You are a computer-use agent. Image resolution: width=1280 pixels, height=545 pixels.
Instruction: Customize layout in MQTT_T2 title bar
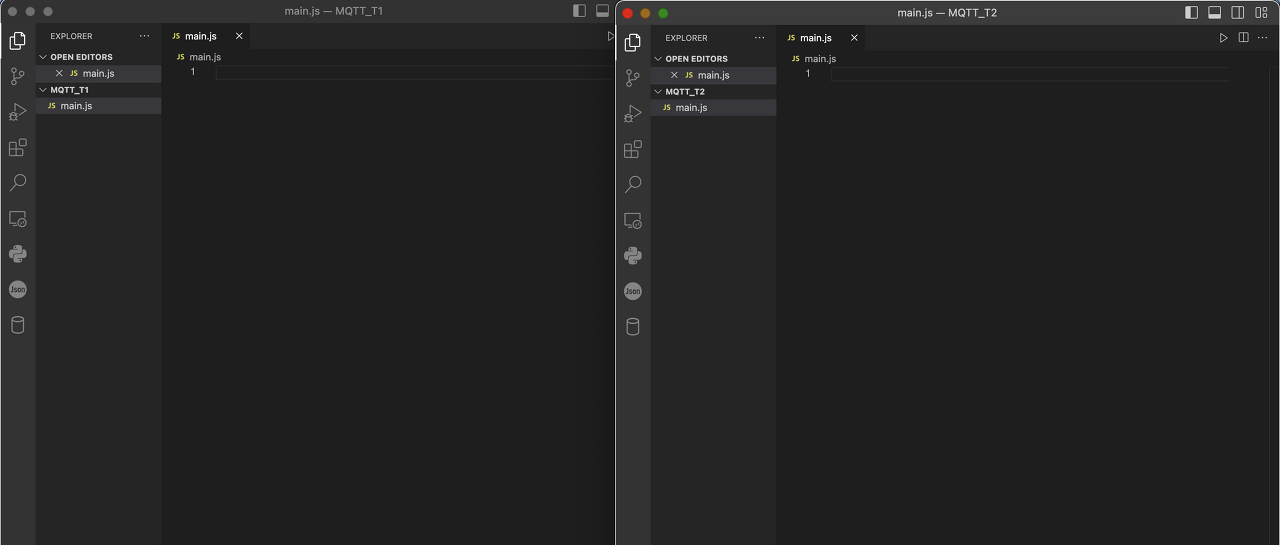1261,13
